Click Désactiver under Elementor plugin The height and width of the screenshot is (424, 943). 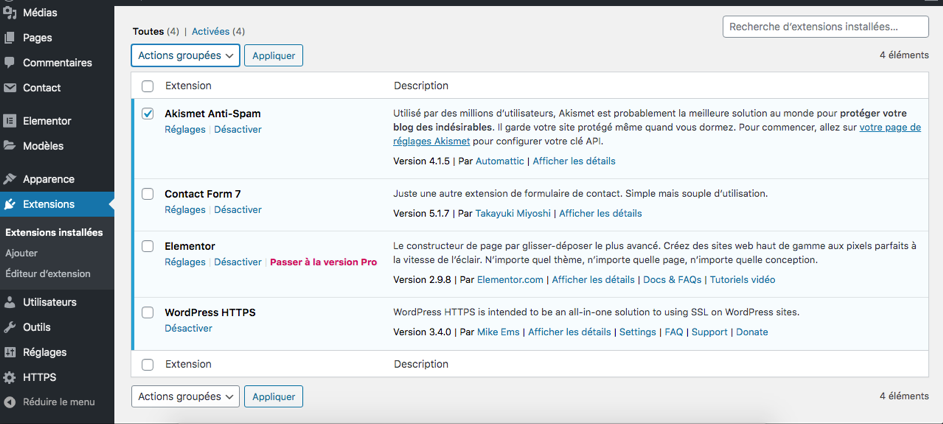[x=238, y=262]
